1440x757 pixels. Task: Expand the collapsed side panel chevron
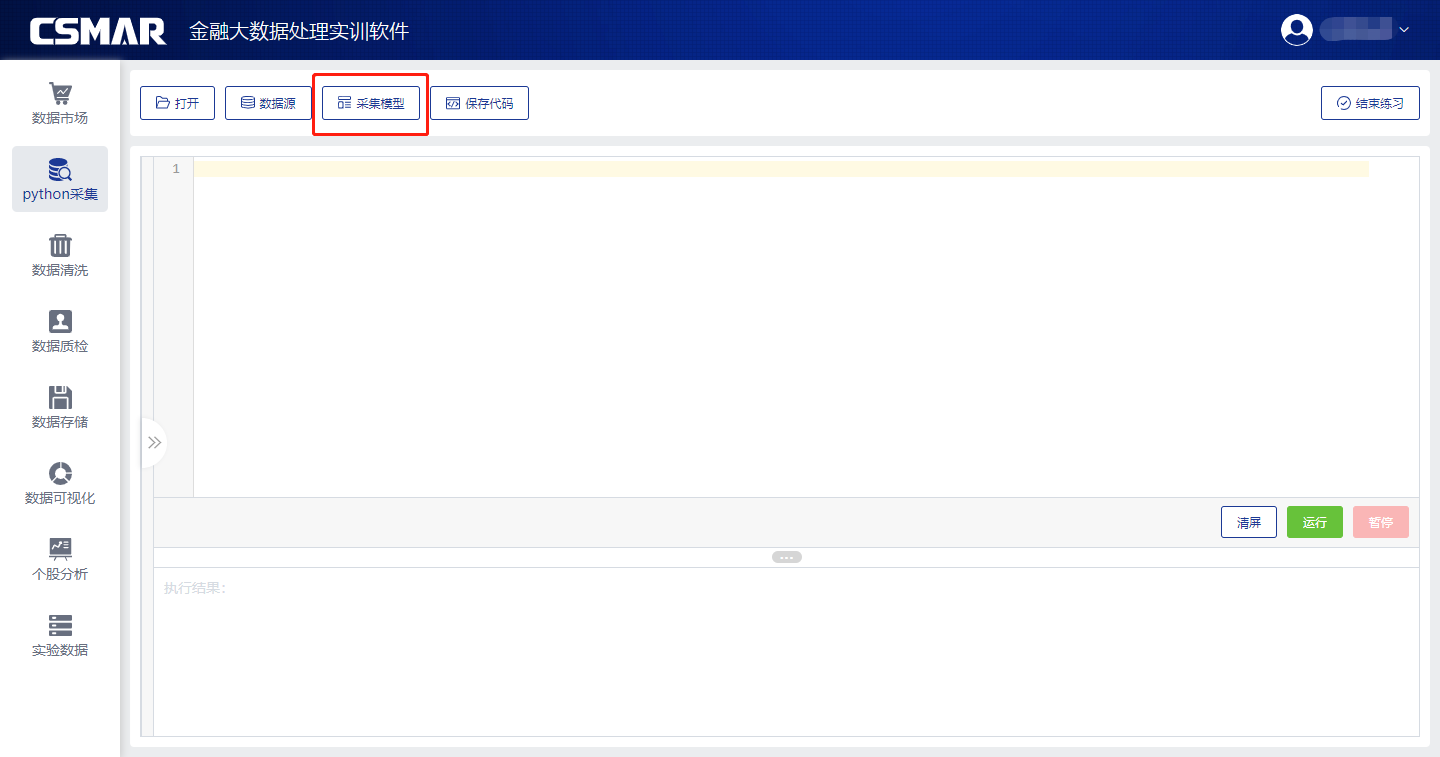tap(154, 442)
